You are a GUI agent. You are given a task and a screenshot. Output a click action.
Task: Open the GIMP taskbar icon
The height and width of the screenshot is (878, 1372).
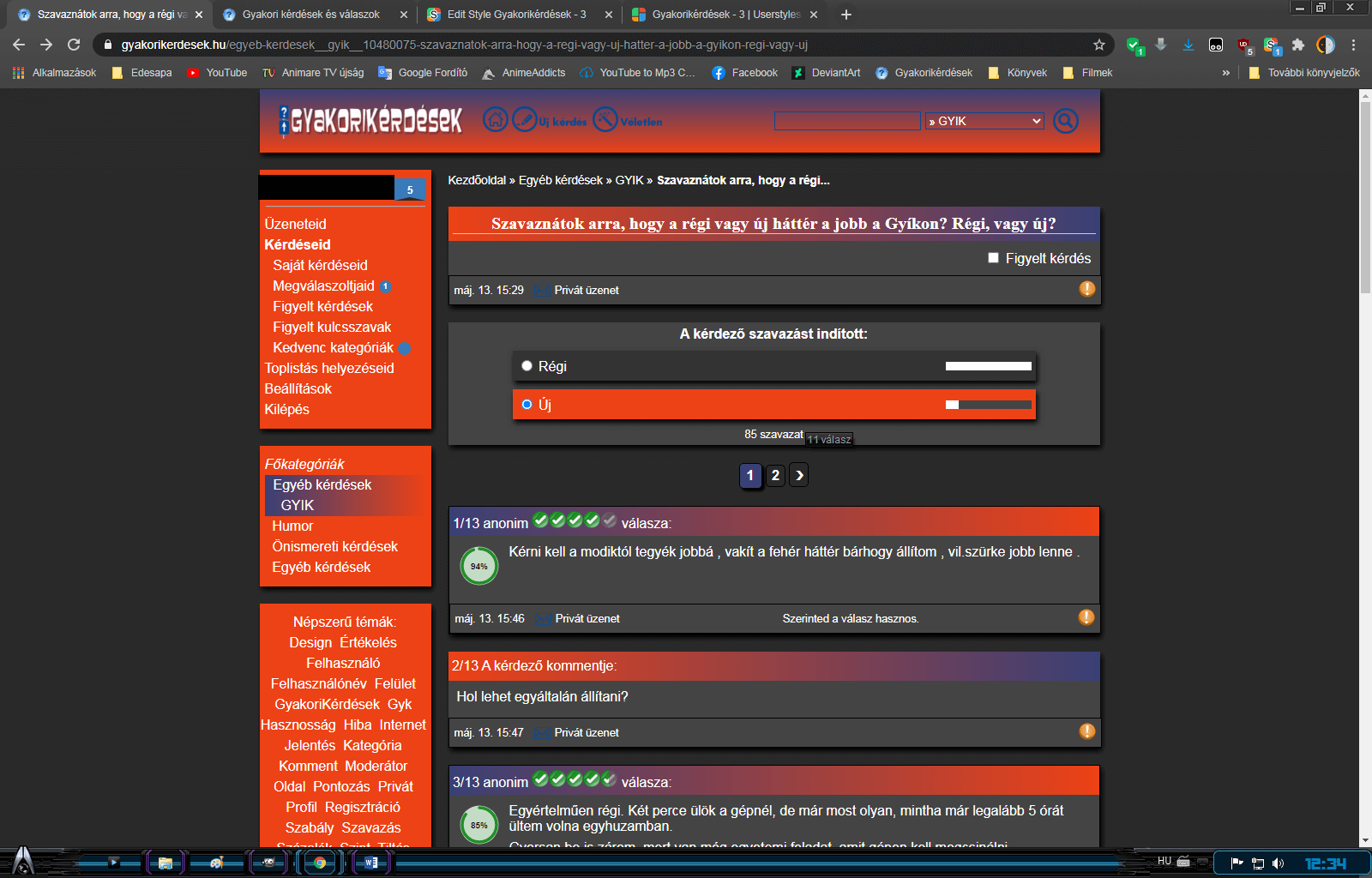click(x=268, y=863)
